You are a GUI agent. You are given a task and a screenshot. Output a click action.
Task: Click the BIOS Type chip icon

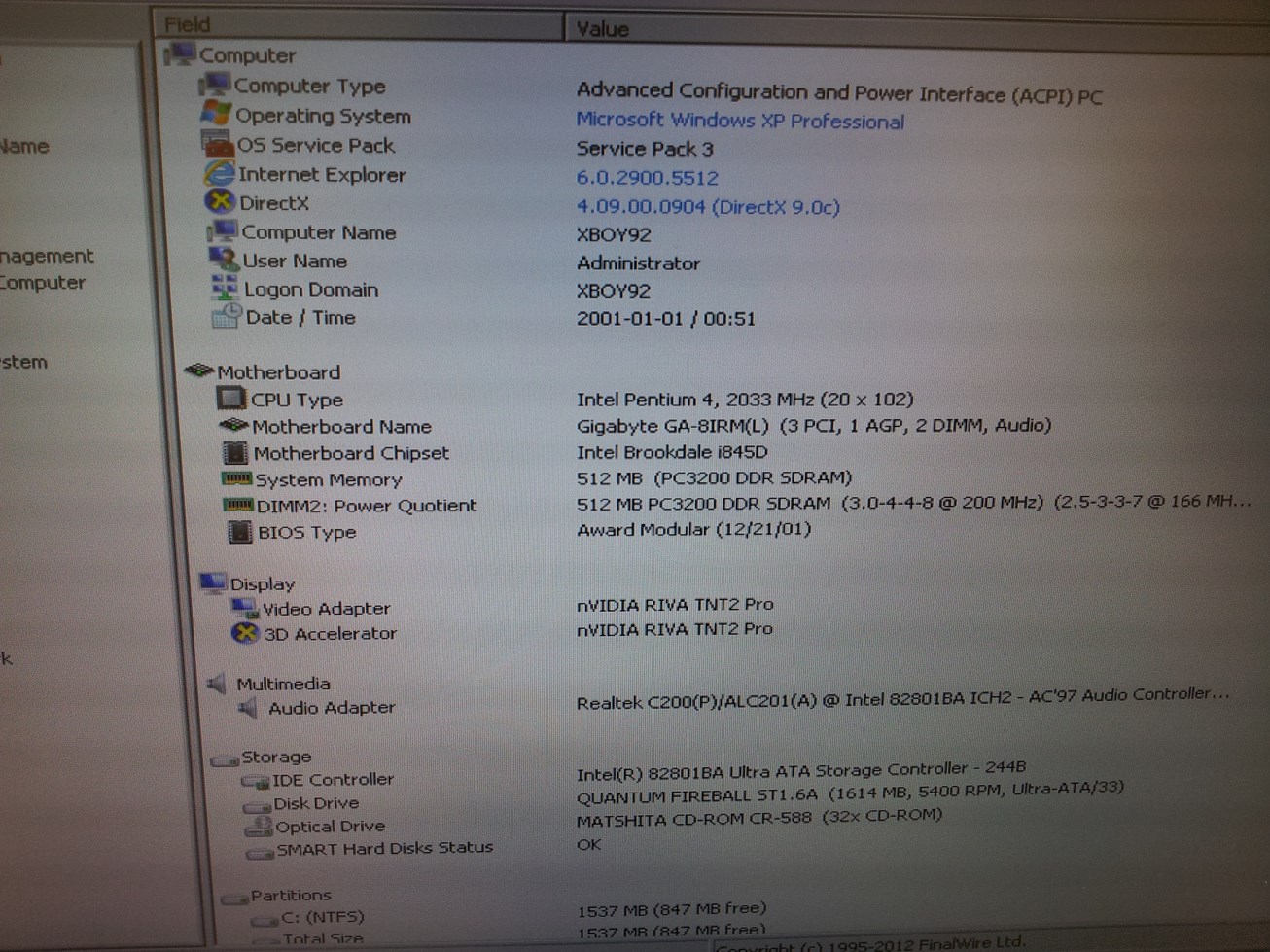pos(239,531)
